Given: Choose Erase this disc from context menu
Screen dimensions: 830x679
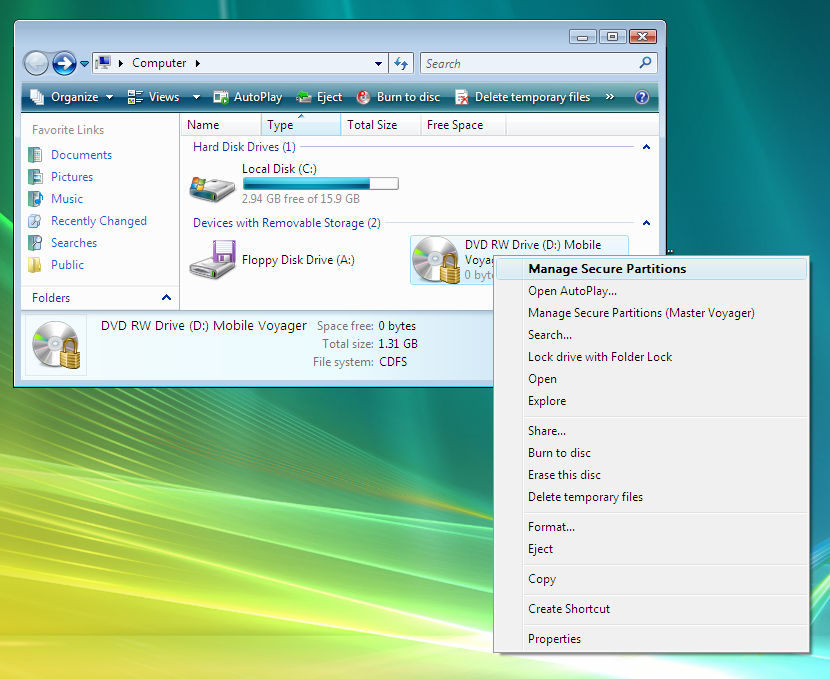Looking at the screenshot, I should click(651, 475).
